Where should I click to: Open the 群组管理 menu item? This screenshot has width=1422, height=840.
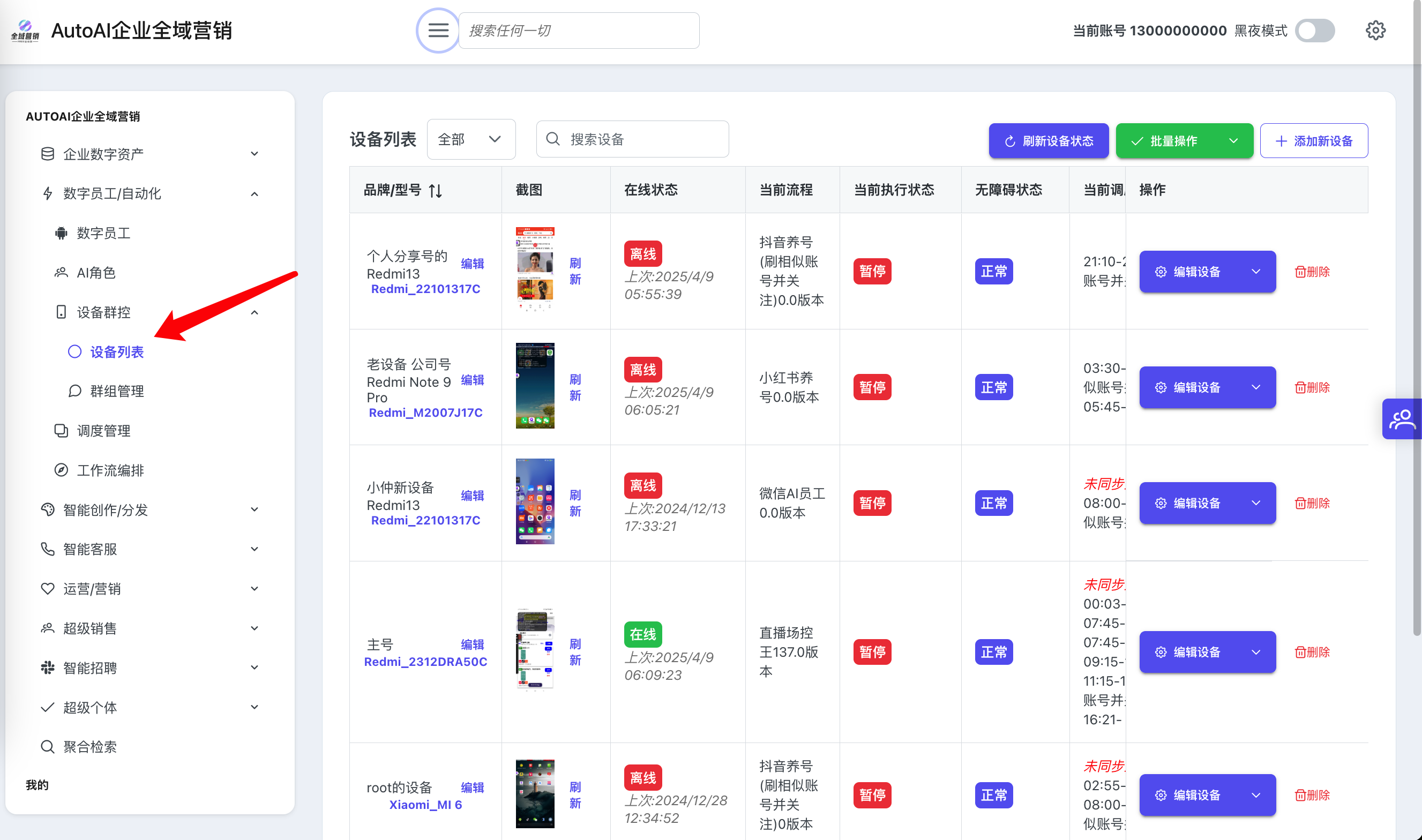[117, 391]
